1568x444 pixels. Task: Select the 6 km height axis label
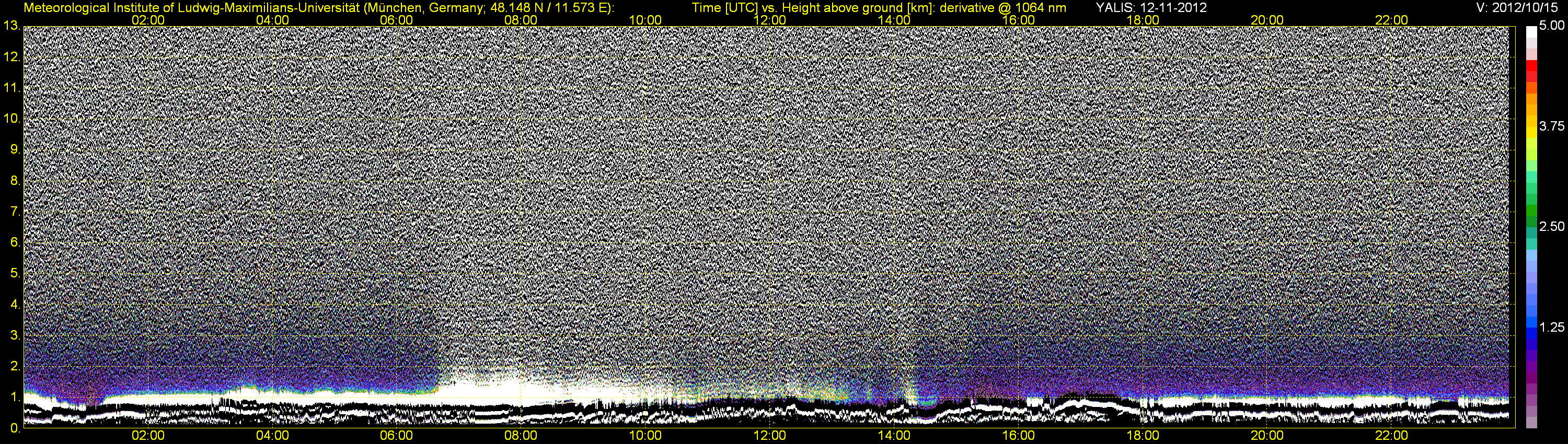point(15,243)
